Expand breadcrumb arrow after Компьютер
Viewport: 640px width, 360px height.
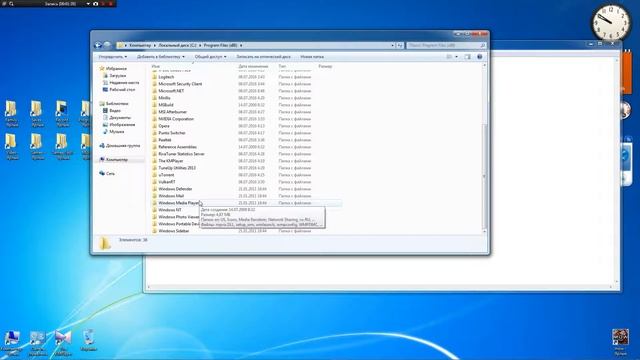click(x=155, y=45)
